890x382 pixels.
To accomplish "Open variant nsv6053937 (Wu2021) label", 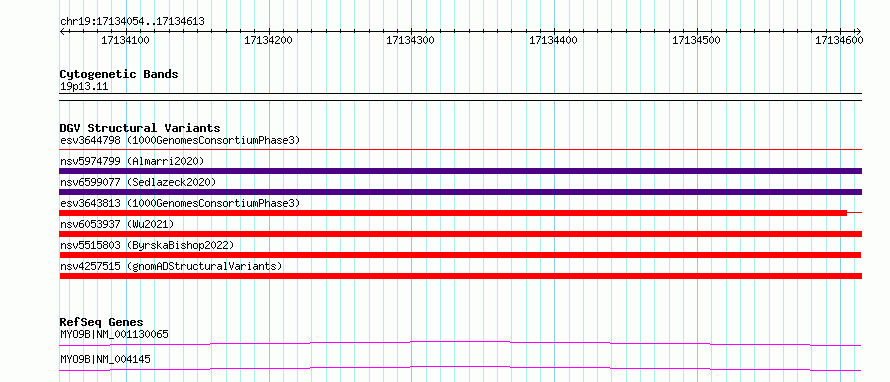I will tap(117, 224).
